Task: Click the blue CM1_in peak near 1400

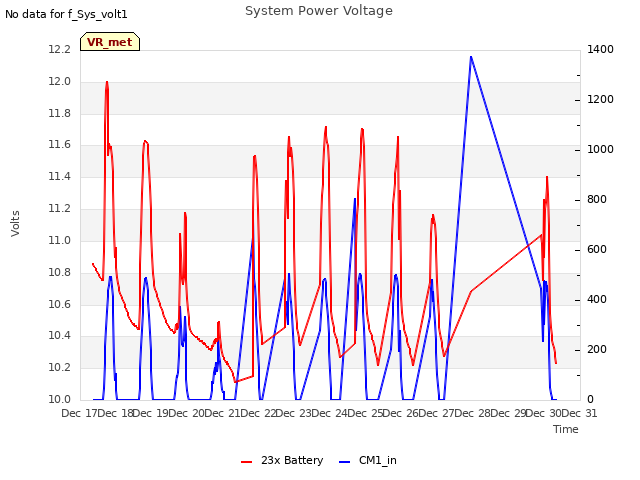Action: 471,57
